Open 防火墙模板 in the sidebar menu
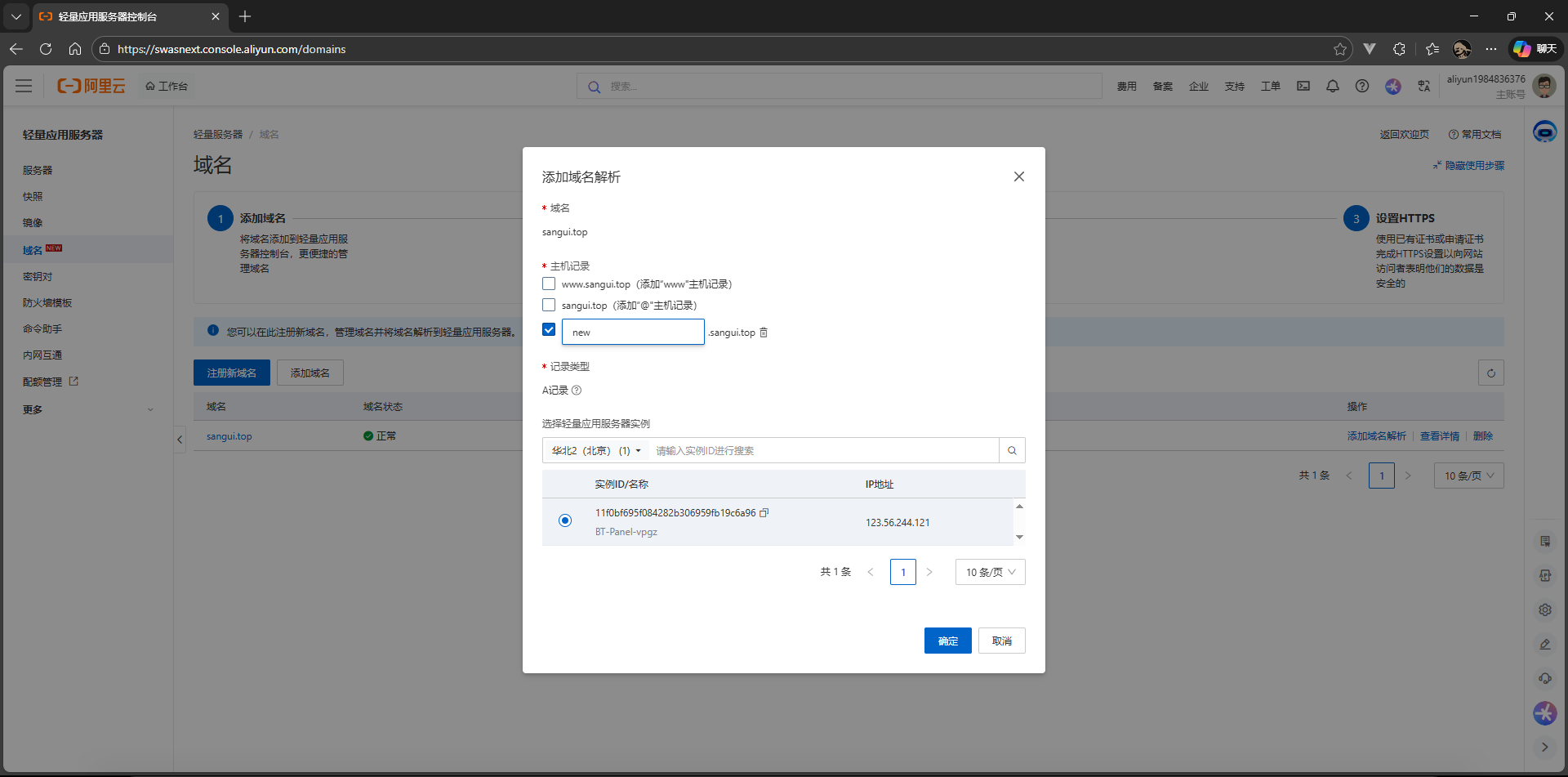This screenshot has height=777, width=1568. click(47, 303)
